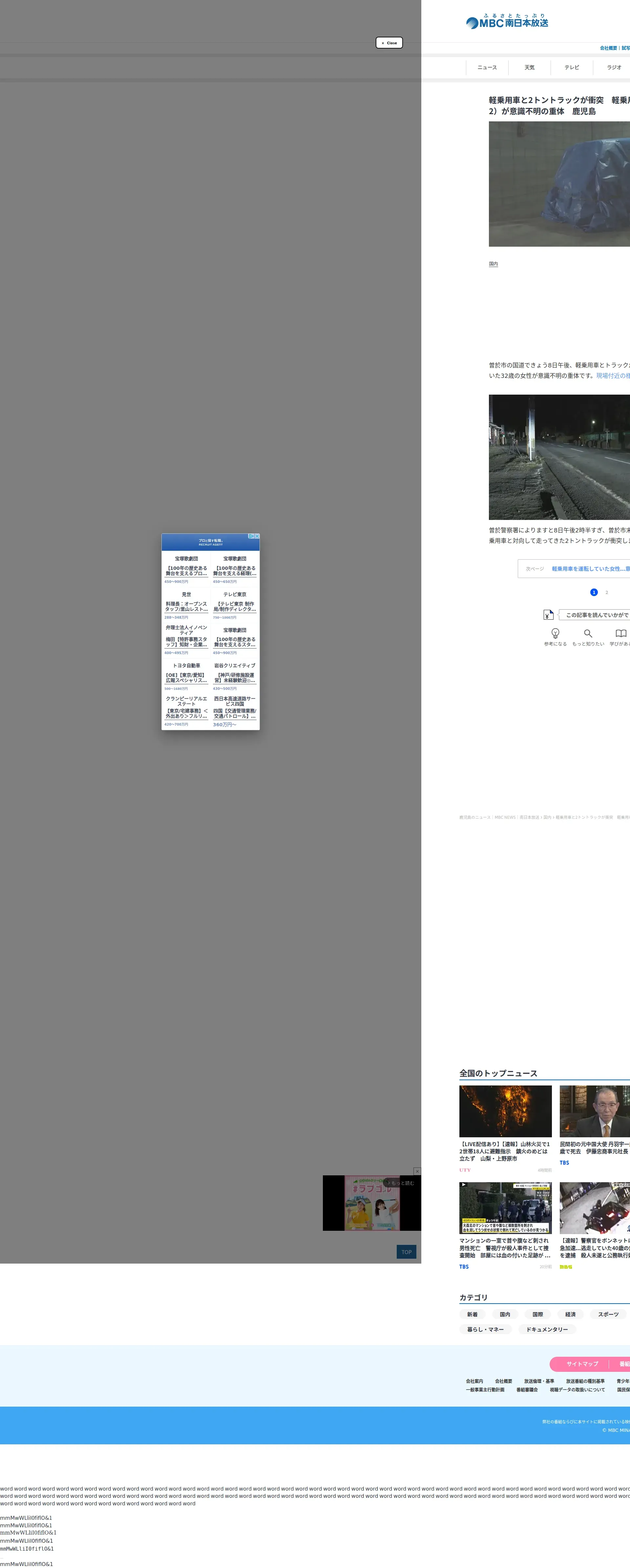Open the サイトマップ pink button
Viewport: 630px width, 1568px height.
point(582,1364)
